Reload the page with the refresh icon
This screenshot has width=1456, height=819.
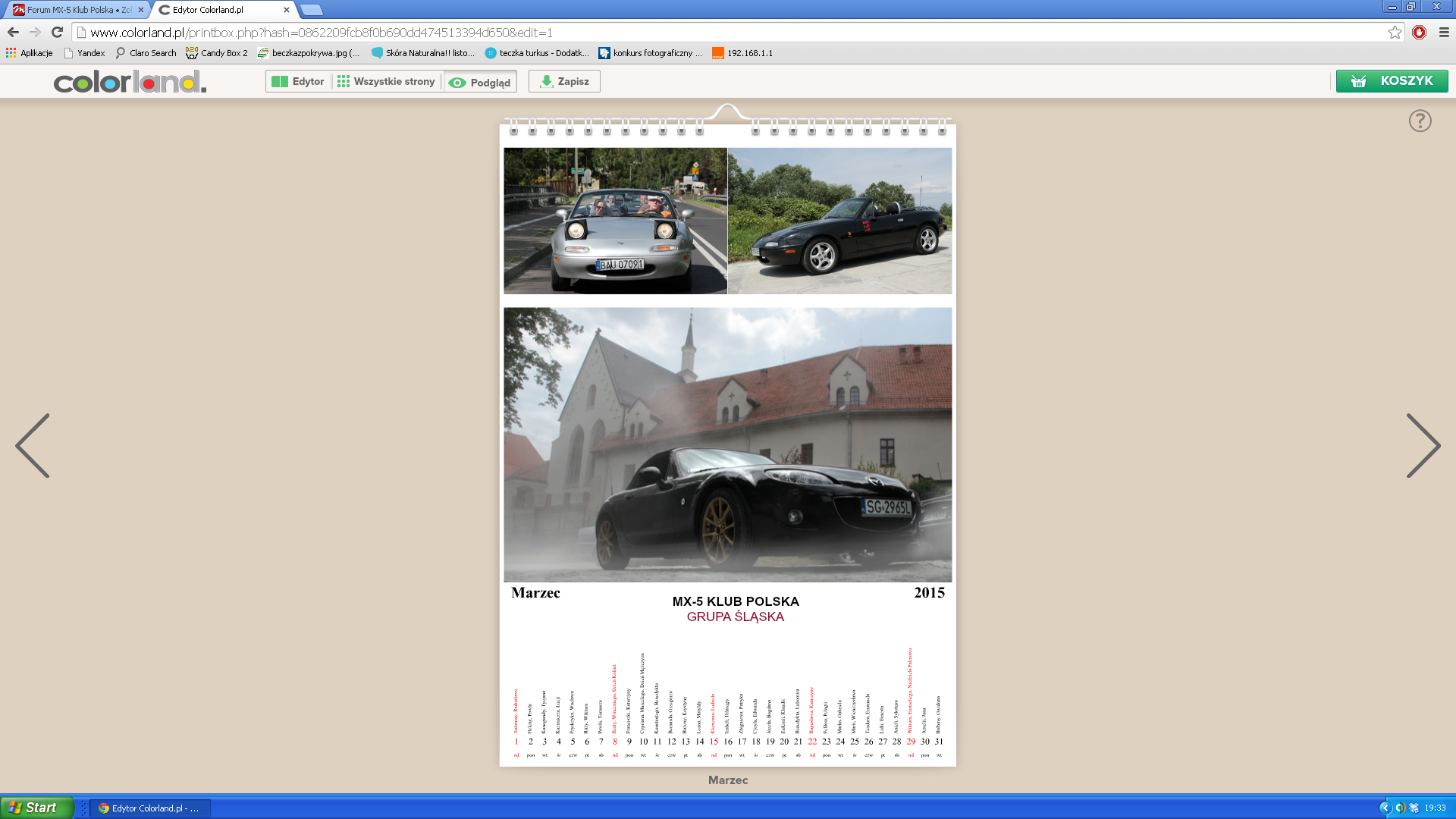click(x=57, y=33)
